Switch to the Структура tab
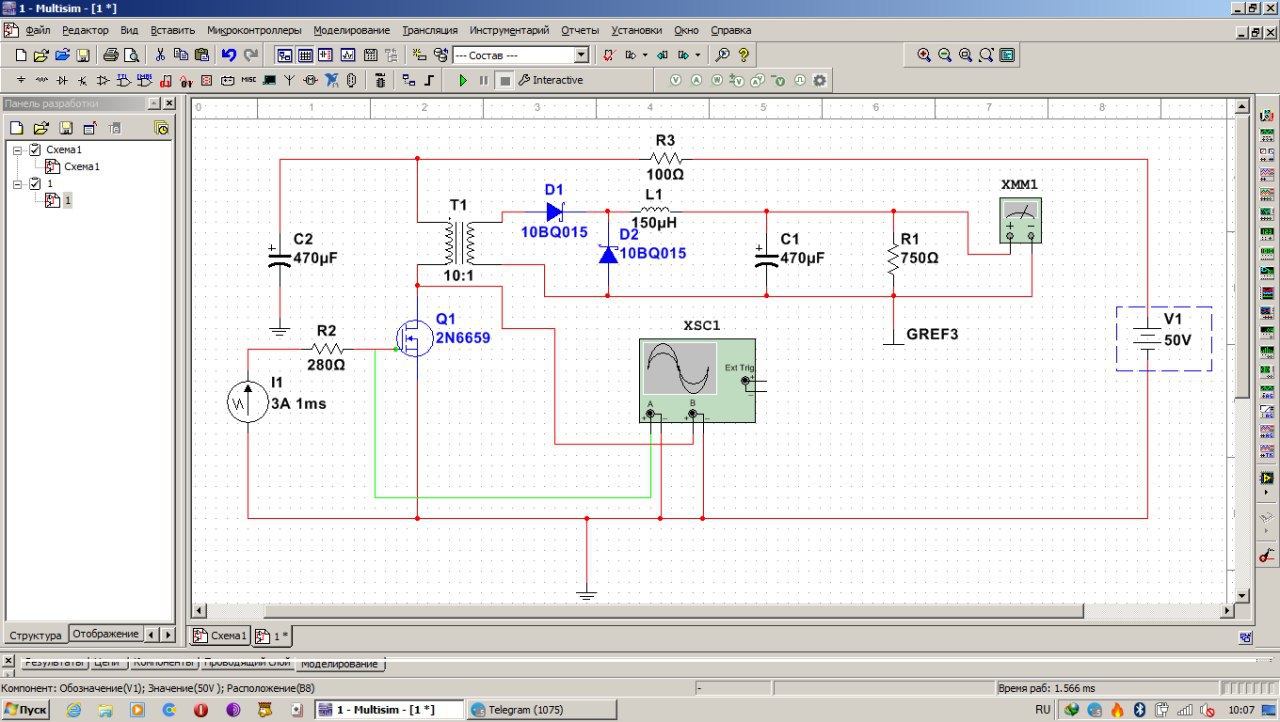 tap(35, 635)
